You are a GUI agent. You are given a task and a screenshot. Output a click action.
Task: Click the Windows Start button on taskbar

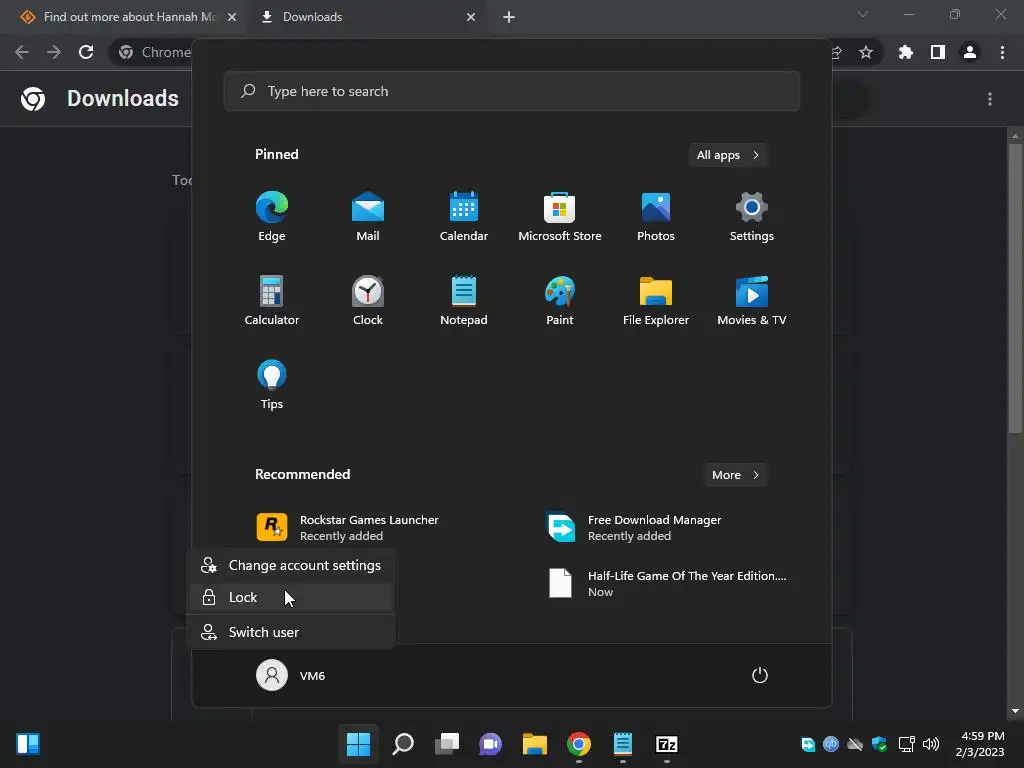click(359, 744)
